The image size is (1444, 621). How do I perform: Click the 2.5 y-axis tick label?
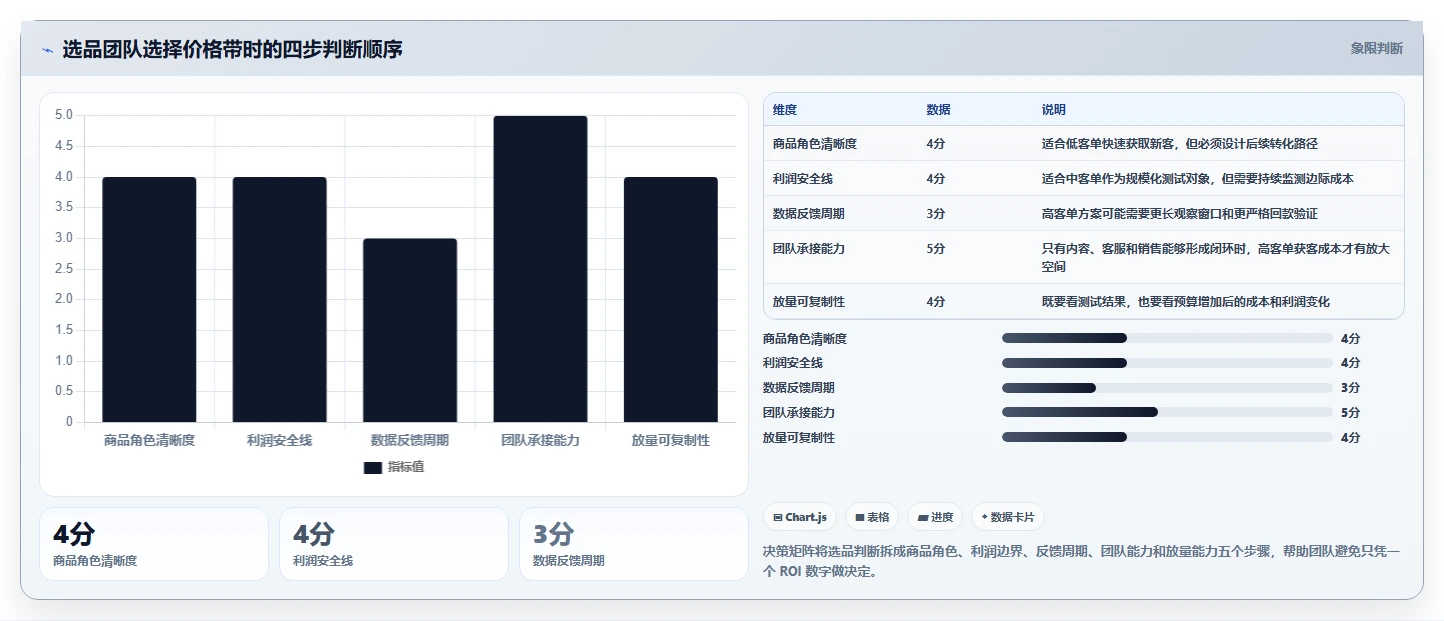pos(63,268)
